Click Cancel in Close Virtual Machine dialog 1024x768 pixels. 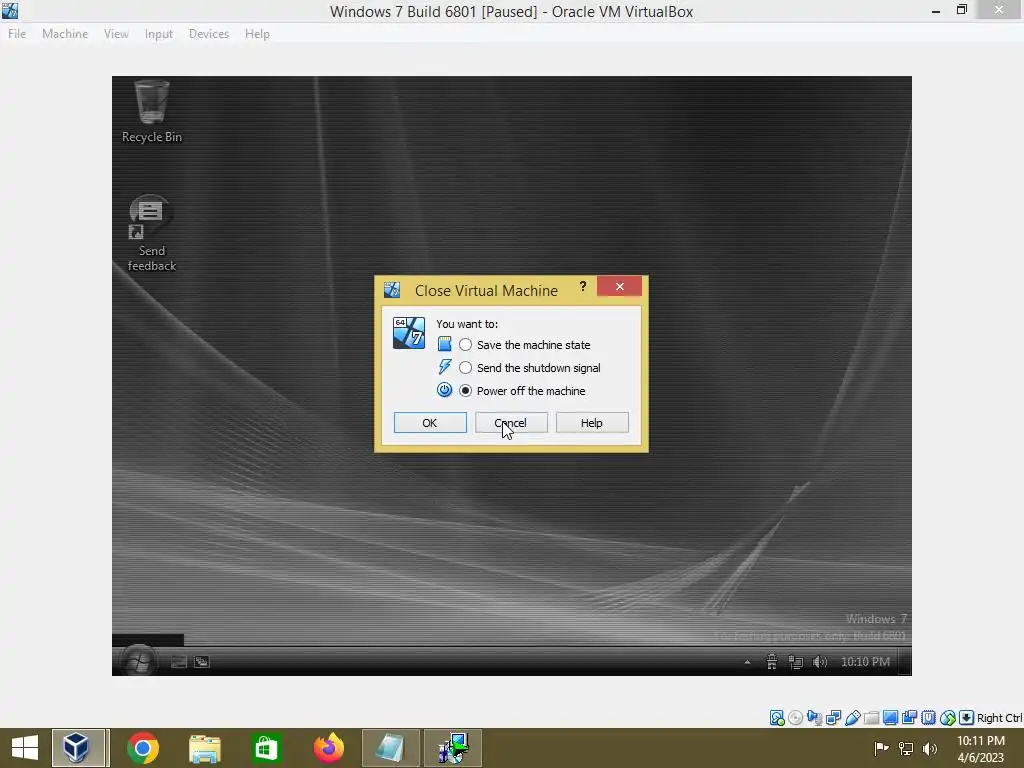(x=511, y=423)
